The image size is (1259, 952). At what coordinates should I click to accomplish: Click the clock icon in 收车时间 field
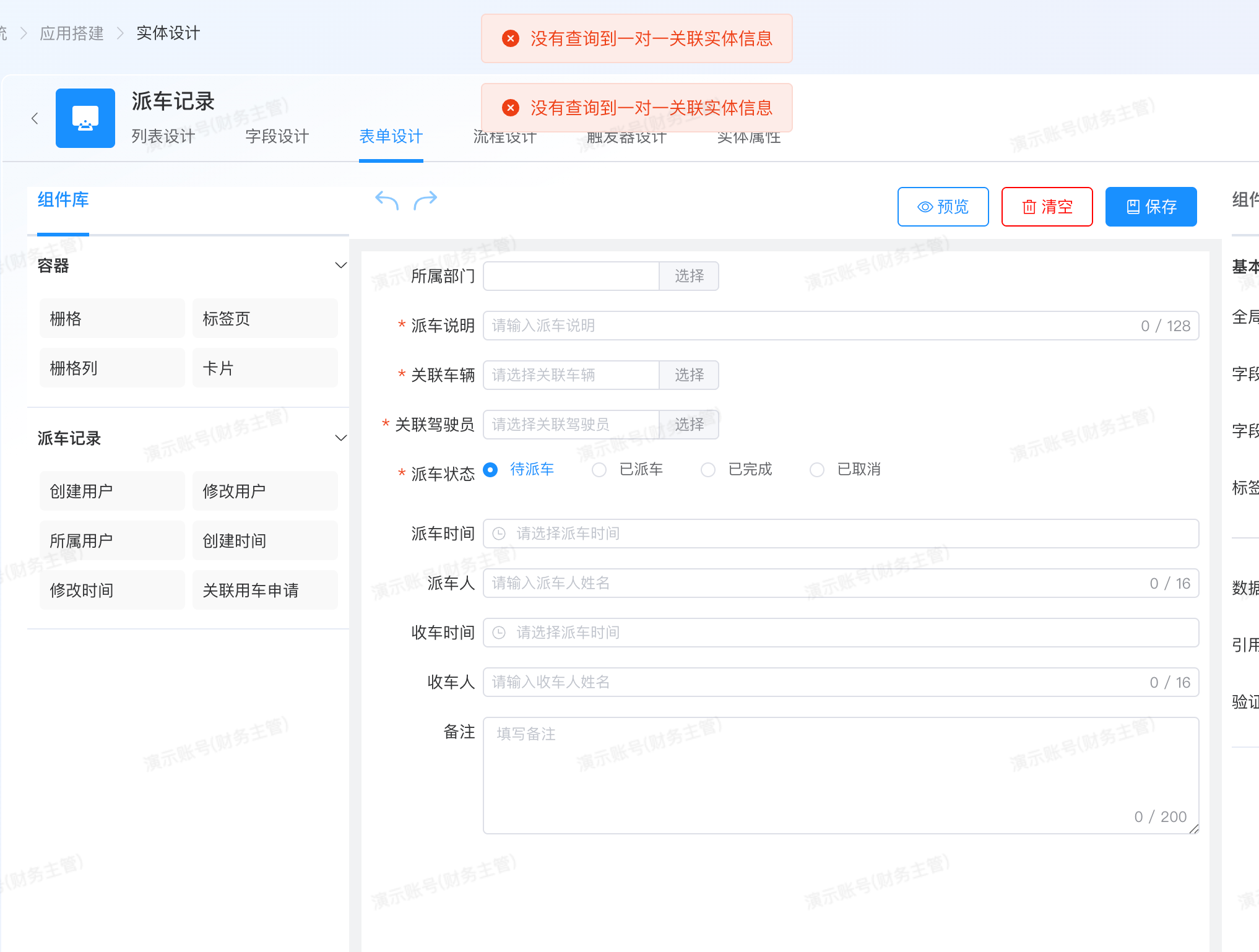pos(499,633)
